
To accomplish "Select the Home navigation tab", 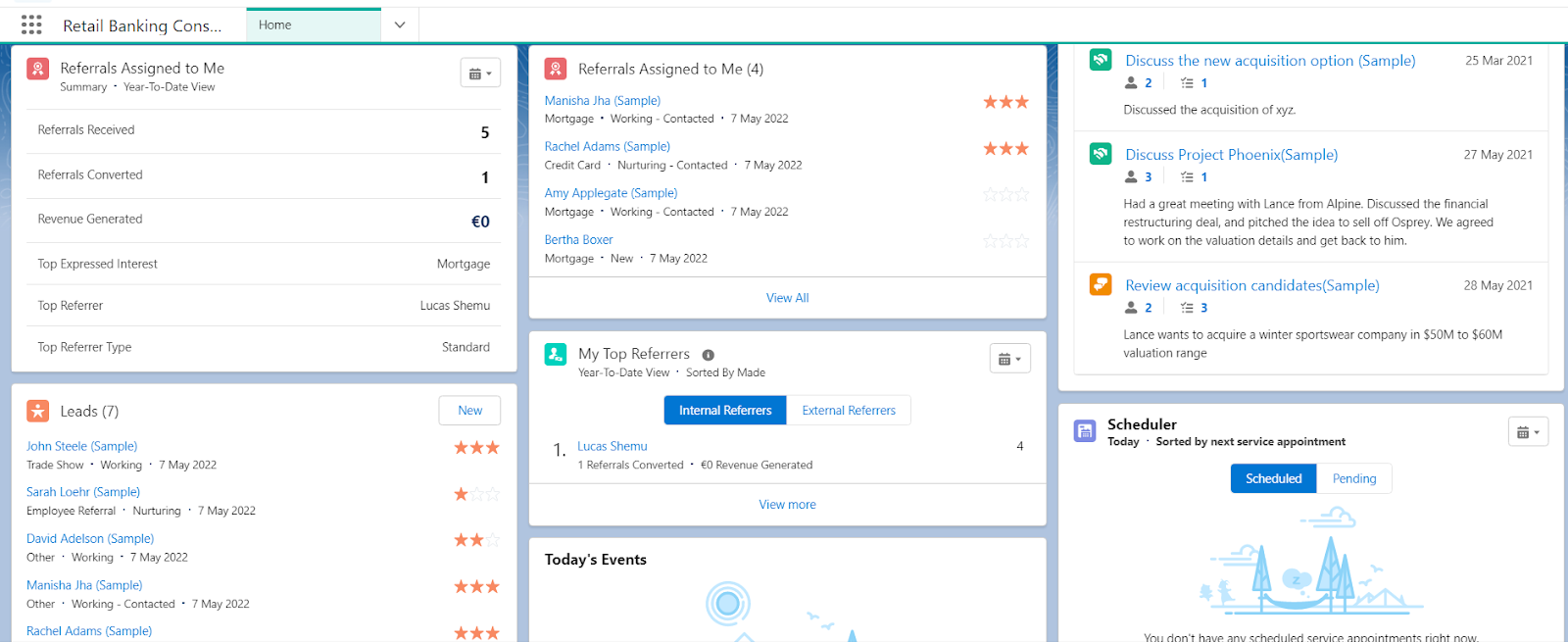I will click(314, 25).
